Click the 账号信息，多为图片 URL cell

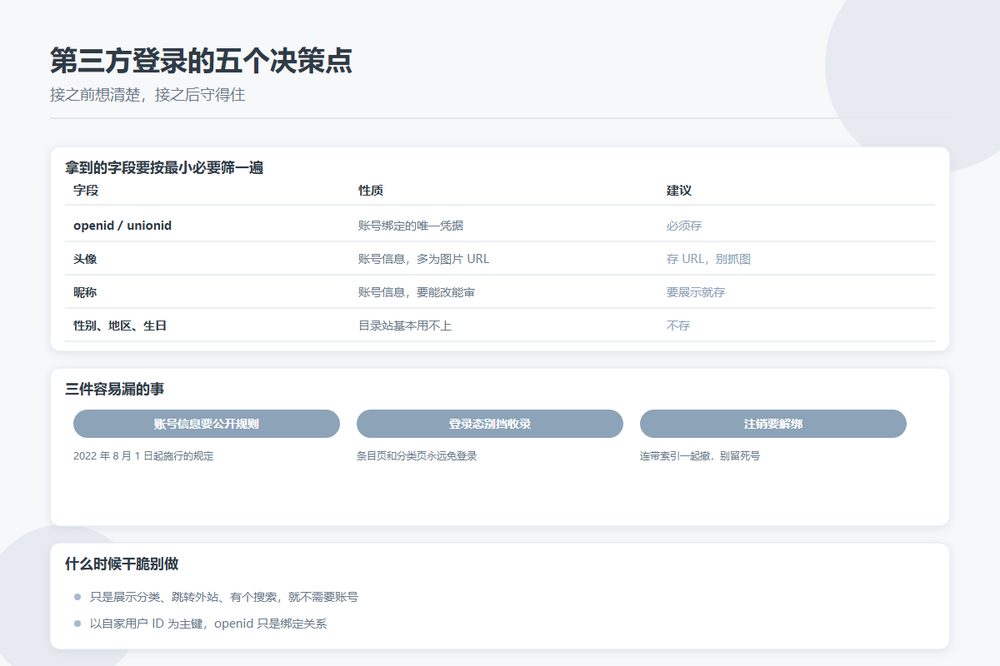pos(423,258)
